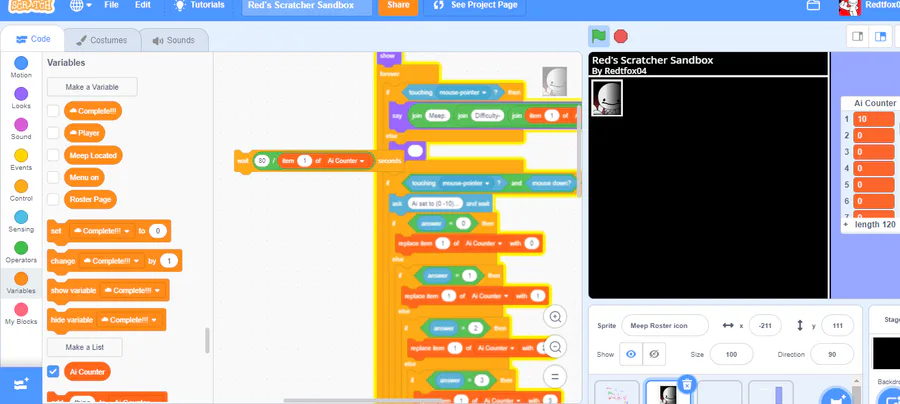Screen dimensions: 900x404
Task: Click item 1 value 10 in Ai Counter
Action: 874,119
